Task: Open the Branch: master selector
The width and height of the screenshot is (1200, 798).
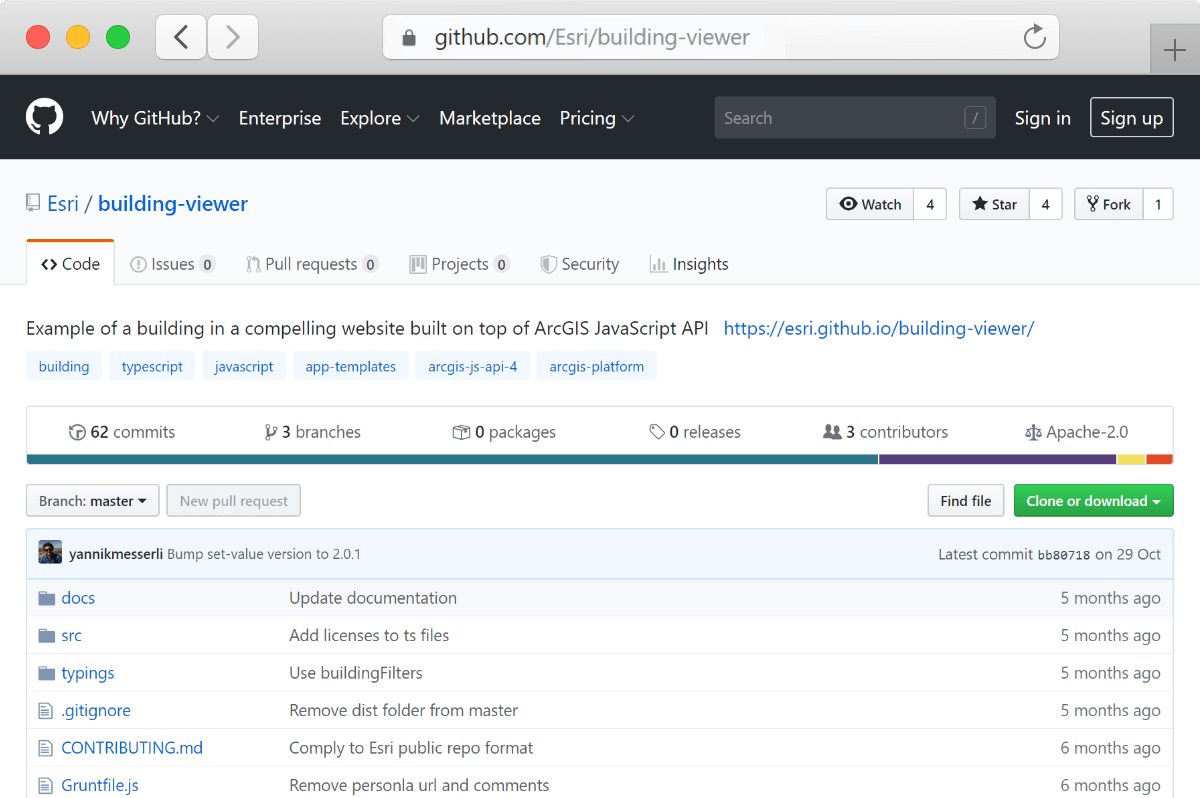Action: (x=93, y=501)
